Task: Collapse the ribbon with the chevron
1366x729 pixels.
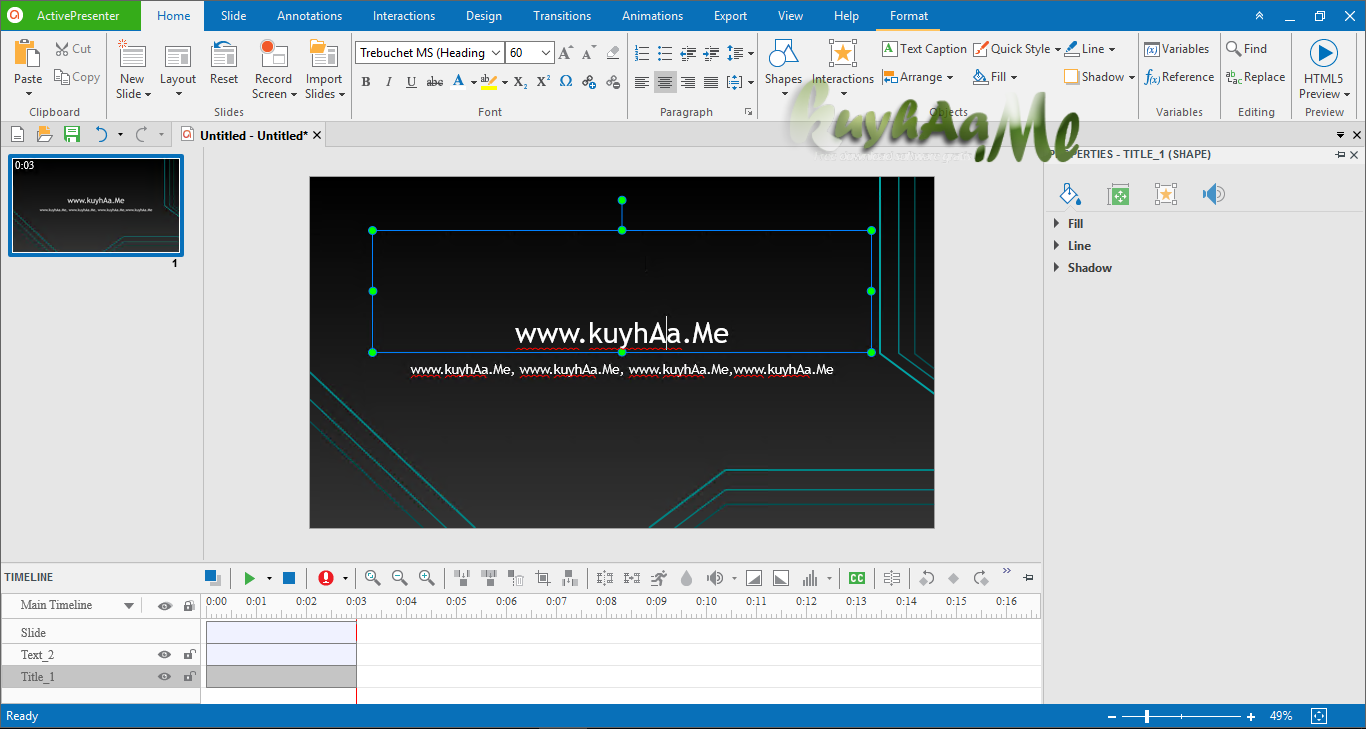Action: pos(1259,16)
